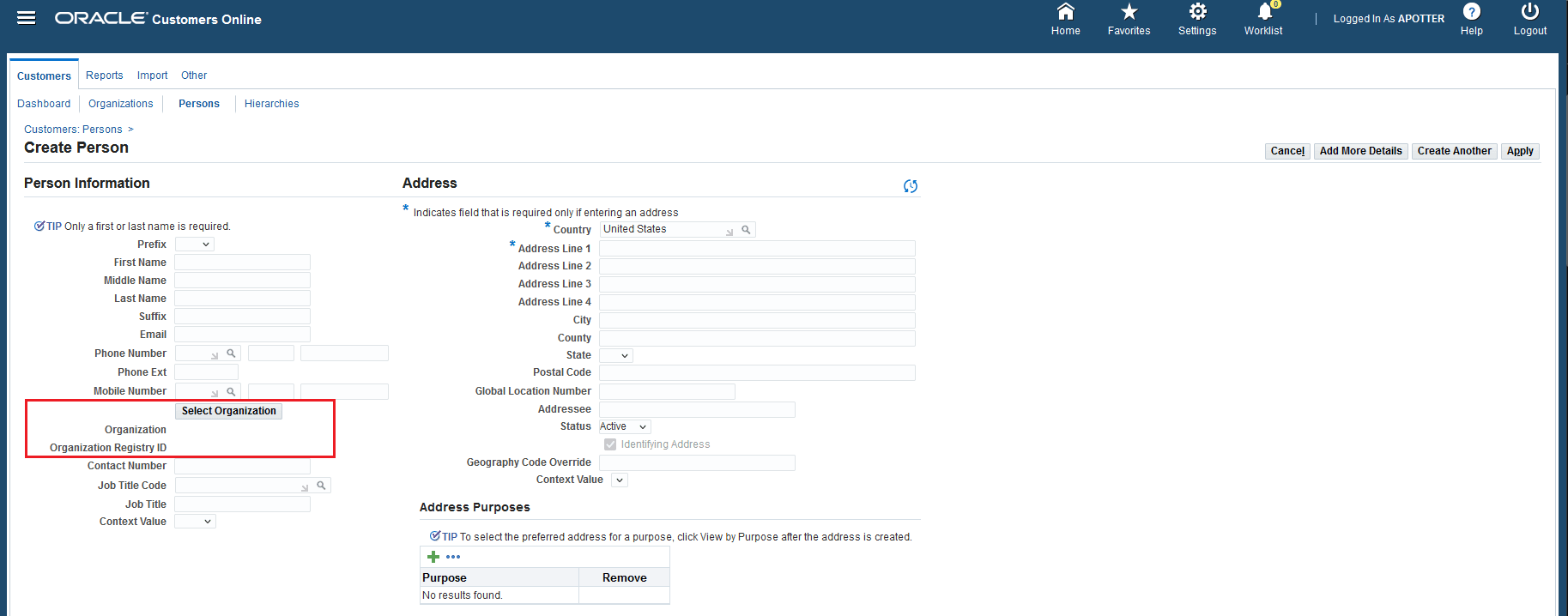
Task: Open Address Purposes more options ellipsis
Action: [453, 557]
